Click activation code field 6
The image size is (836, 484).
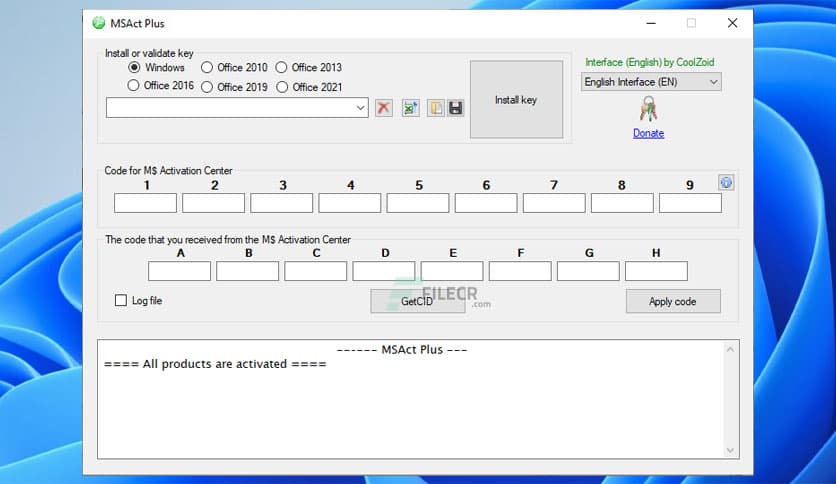tap(486, 204)
